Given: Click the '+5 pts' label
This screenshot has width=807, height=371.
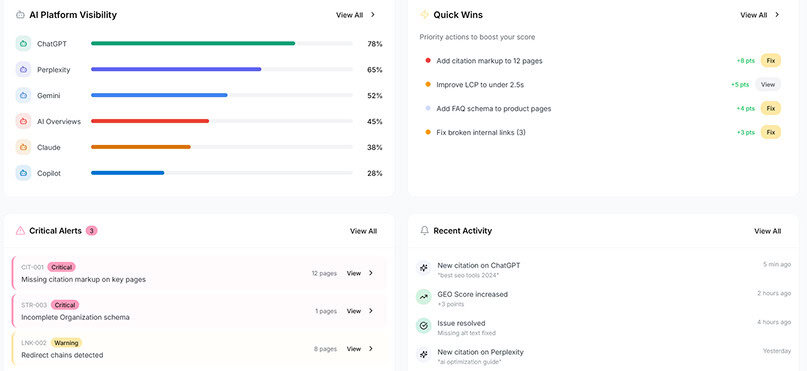Looking at the screenshot, I should coord(740,84).
